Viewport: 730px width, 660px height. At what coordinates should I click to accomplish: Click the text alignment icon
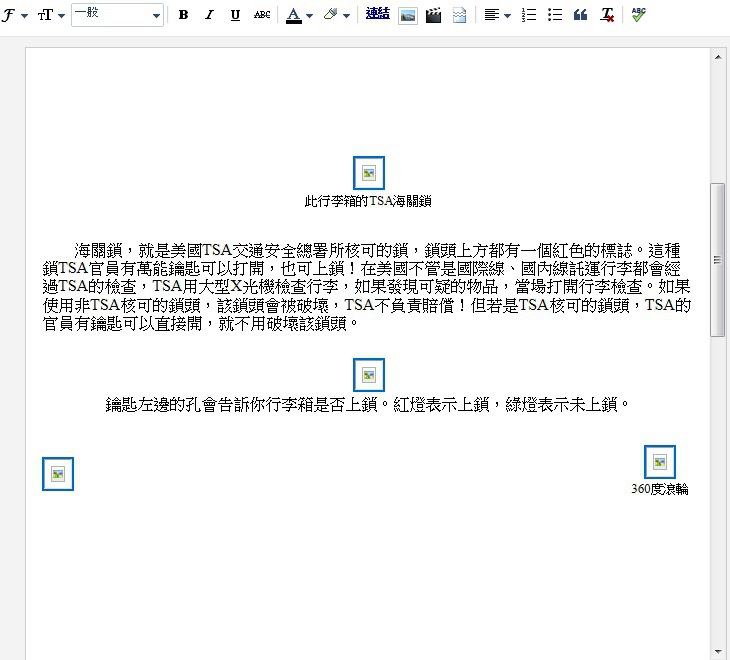[492, 15]
